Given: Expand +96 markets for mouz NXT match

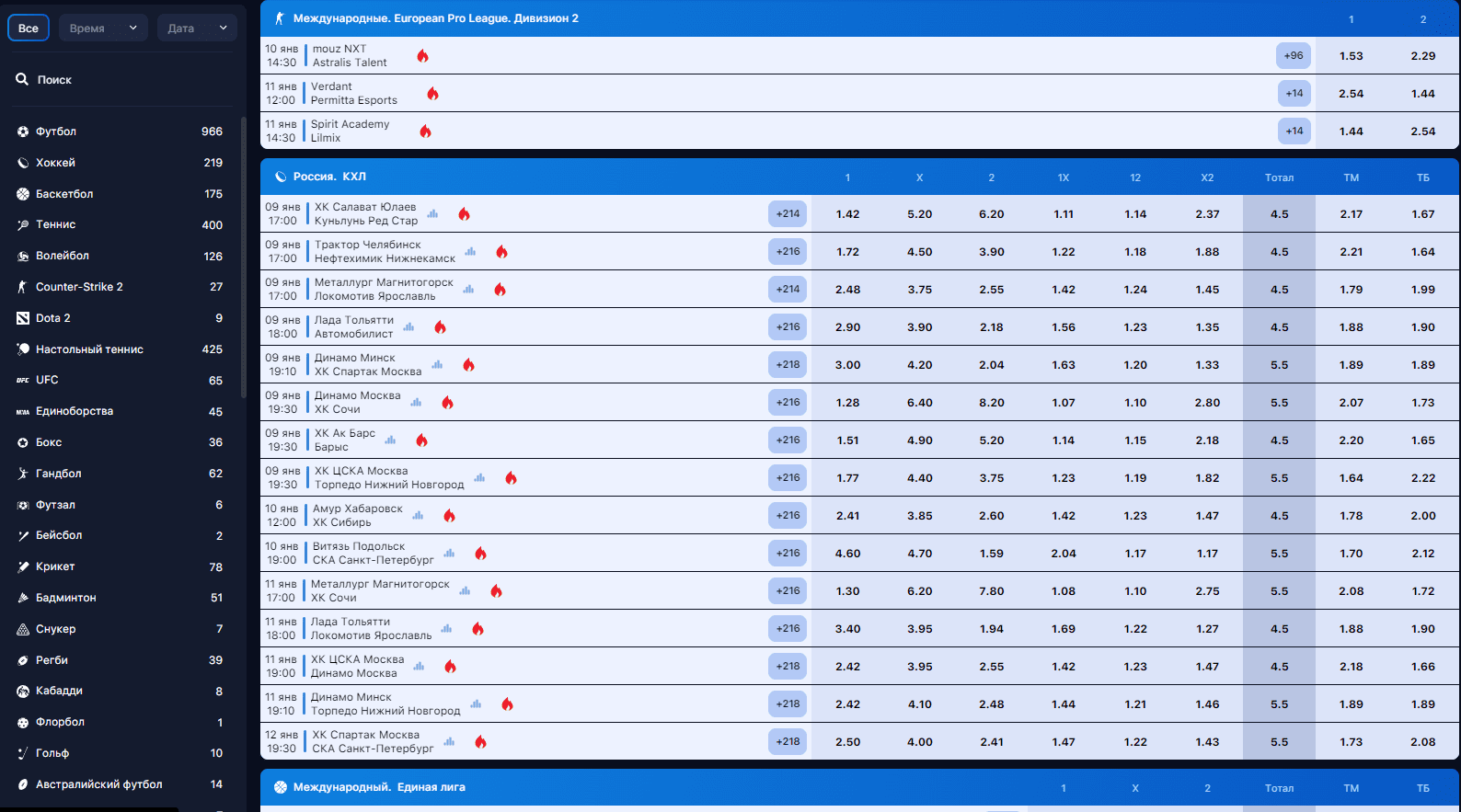Looking at the screenshot, I should click(1294, 55).
